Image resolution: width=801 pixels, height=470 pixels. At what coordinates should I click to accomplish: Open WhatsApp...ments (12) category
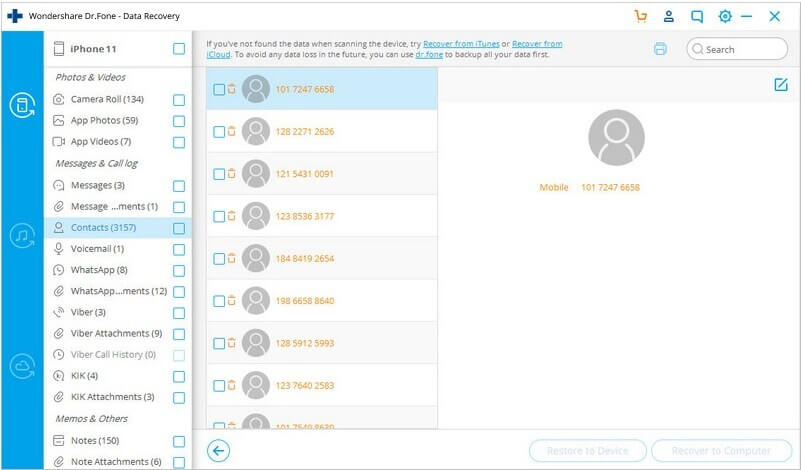pos(119,291)
